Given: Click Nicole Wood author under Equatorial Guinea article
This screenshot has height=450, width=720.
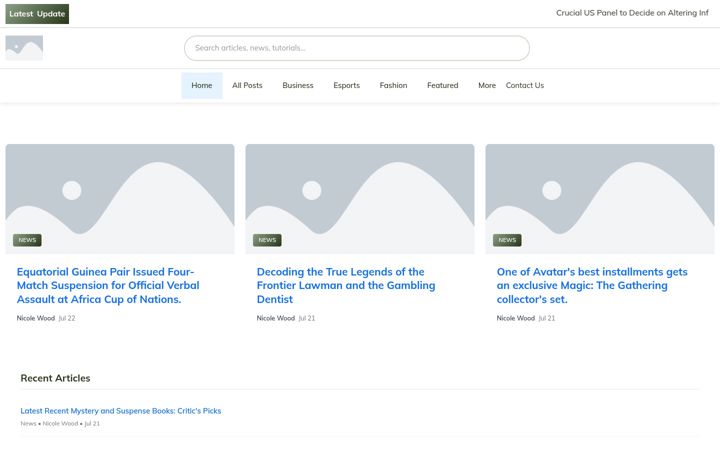Looking at the screenshot, I should click(x=36, y=318).
